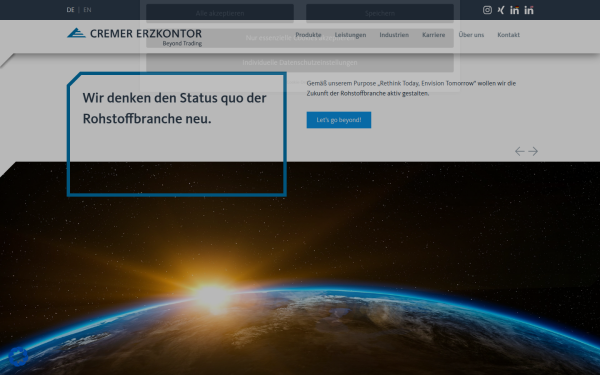
Task: Click Speichern cookie button
Action: 380,13
